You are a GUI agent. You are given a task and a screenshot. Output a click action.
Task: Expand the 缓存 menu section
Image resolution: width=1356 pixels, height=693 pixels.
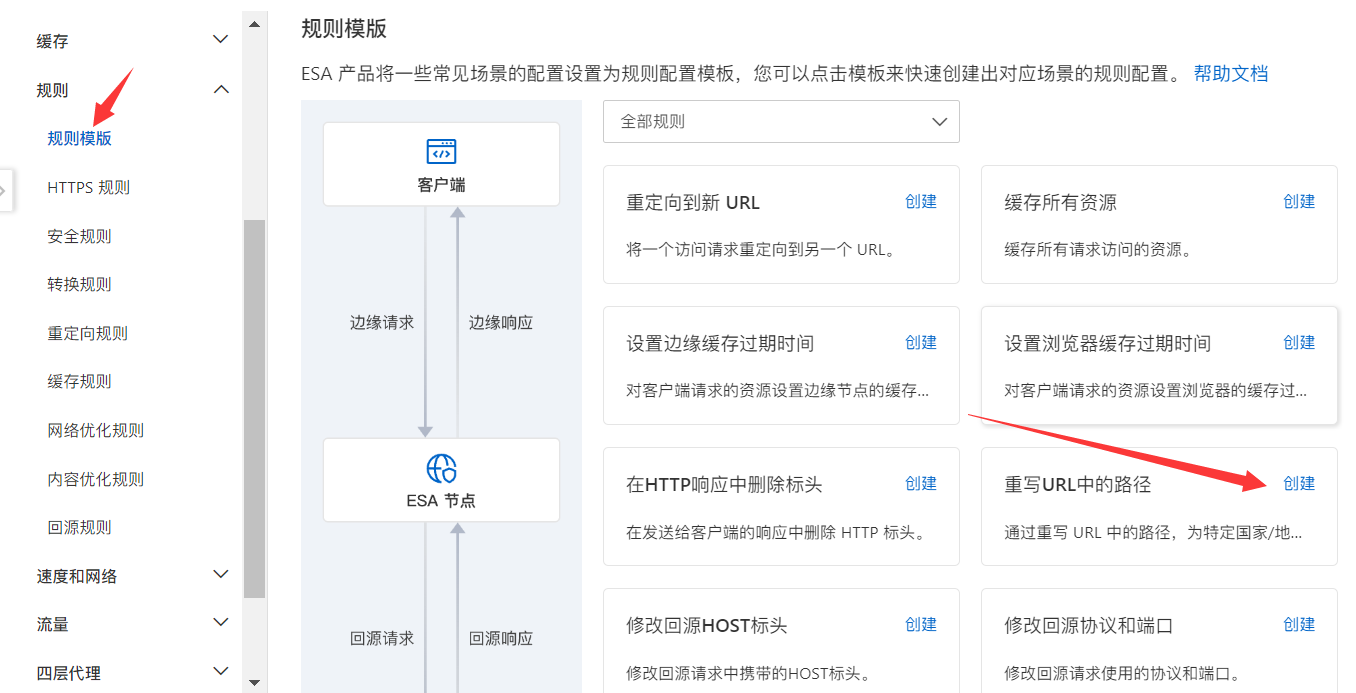[221, 40]
